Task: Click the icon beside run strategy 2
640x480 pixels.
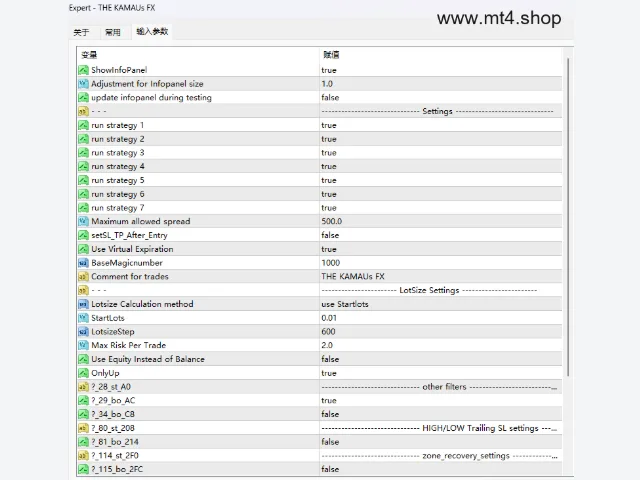Action: click(83, 139)
